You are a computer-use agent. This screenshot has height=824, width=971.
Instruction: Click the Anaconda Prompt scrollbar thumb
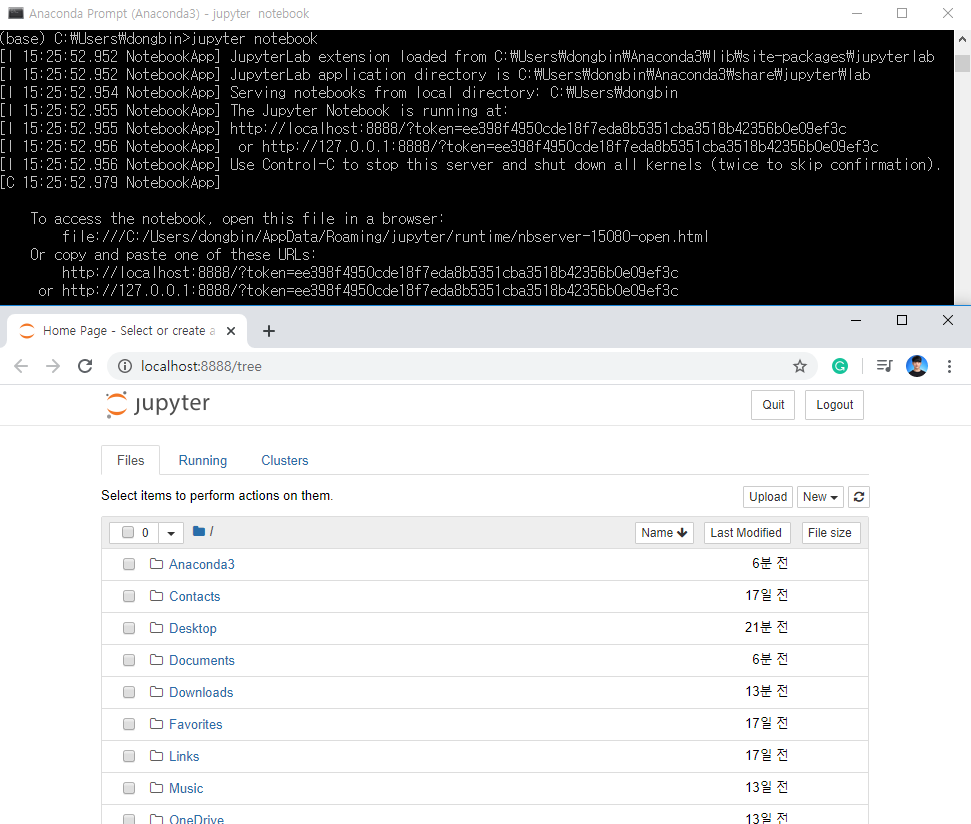tap(962, 63)
